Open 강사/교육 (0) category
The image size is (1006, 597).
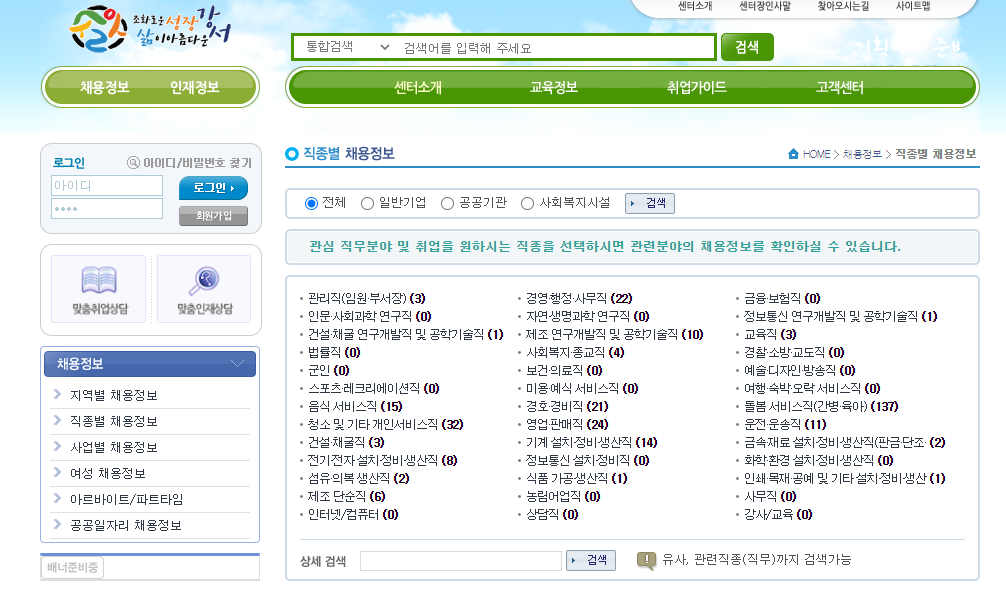778,514
